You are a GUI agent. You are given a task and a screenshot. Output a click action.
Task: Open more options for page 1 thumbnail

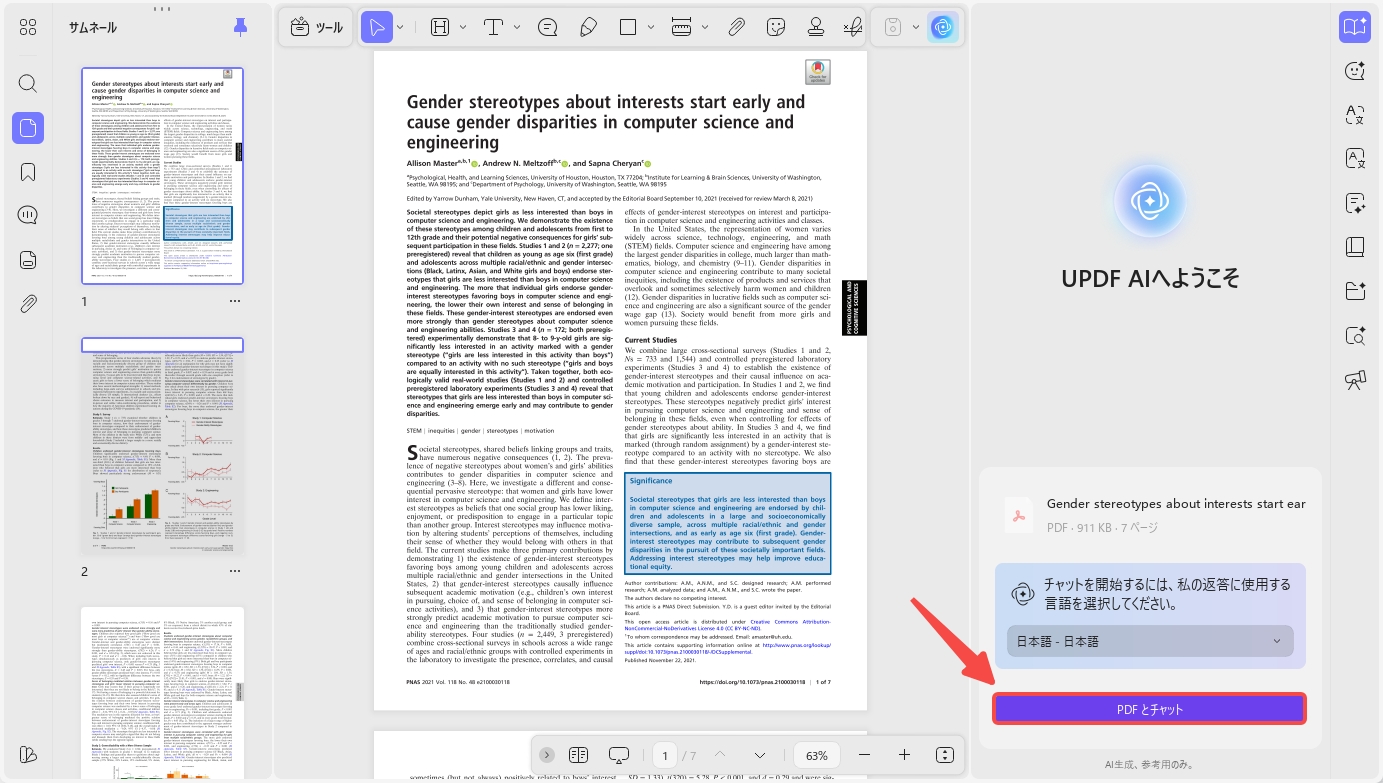pyautogui.click(x=235, y=301)
